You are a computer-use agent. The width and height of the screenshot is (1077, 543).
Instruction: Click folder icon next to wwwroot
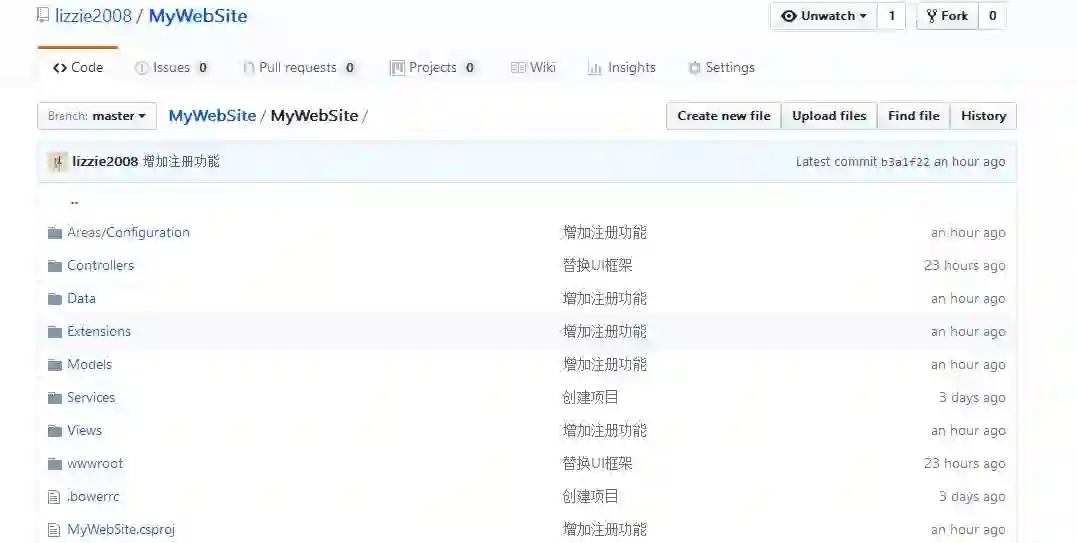[x=55, y=463]
